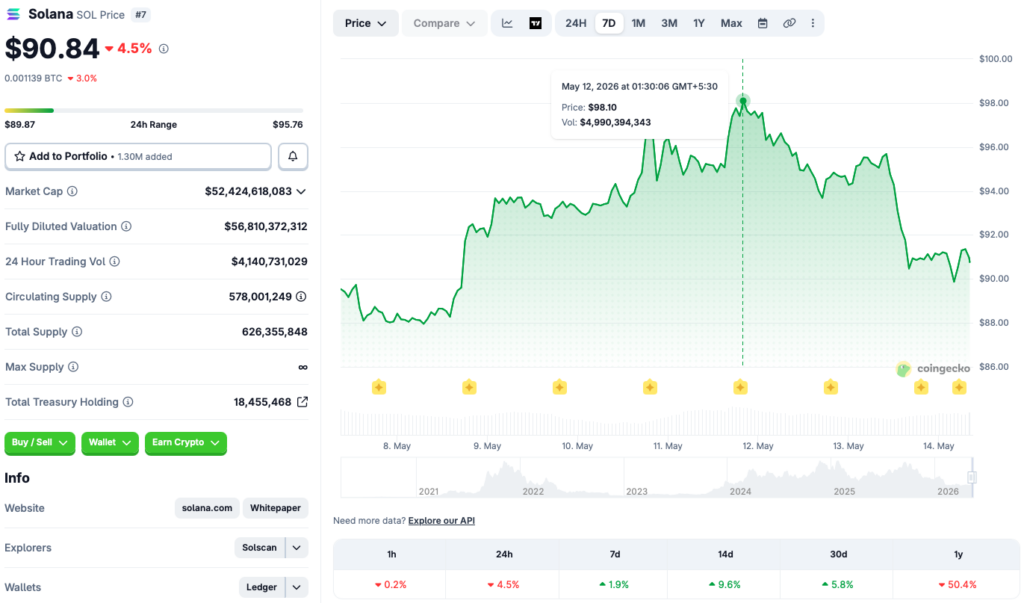
Task: Open the Compare dropdown
Action: pos(444,23)
